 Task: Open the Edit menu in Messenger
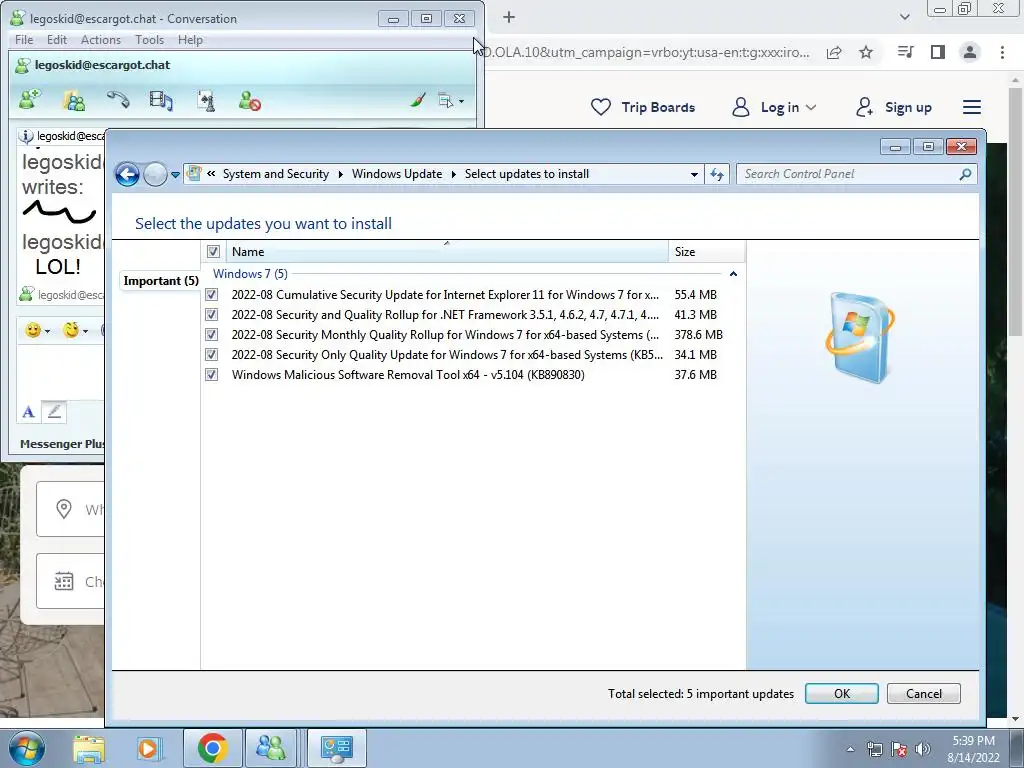coord(57,40)
